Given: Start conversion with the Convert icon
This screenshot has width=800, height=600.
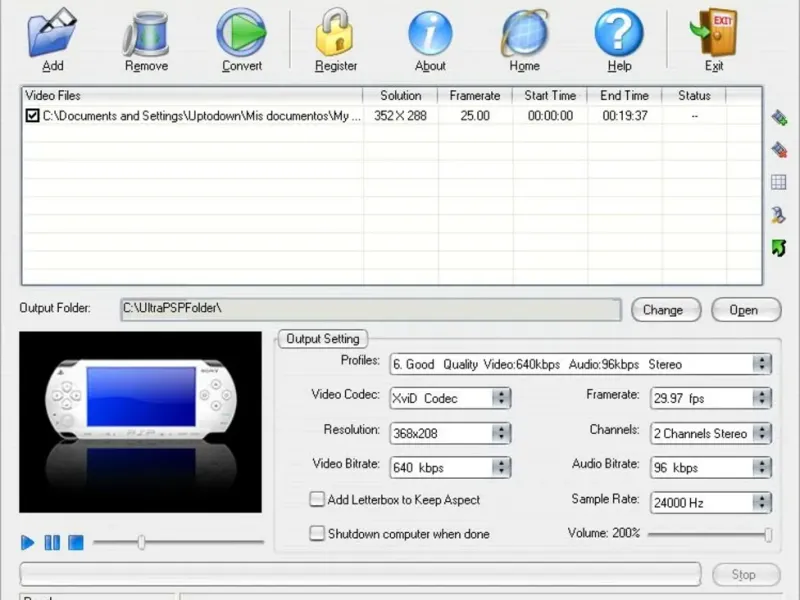Looking at the screenshot, I should (x=241, y=33).
